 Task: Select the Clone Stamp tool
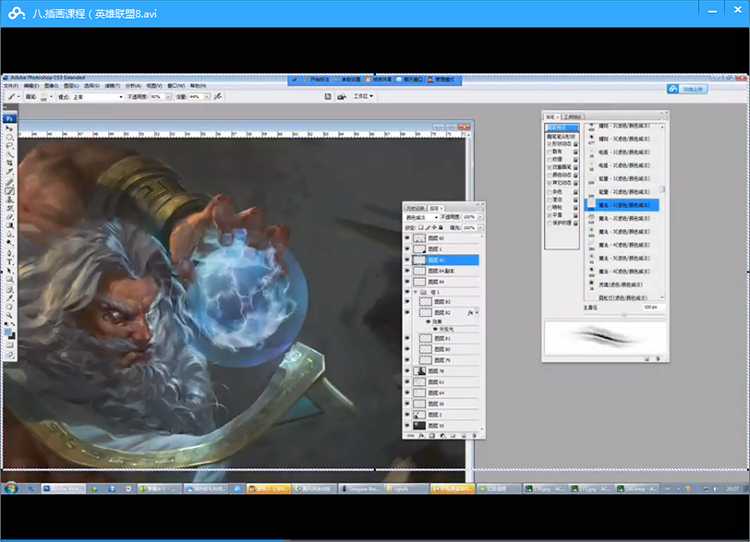point(9,199)
